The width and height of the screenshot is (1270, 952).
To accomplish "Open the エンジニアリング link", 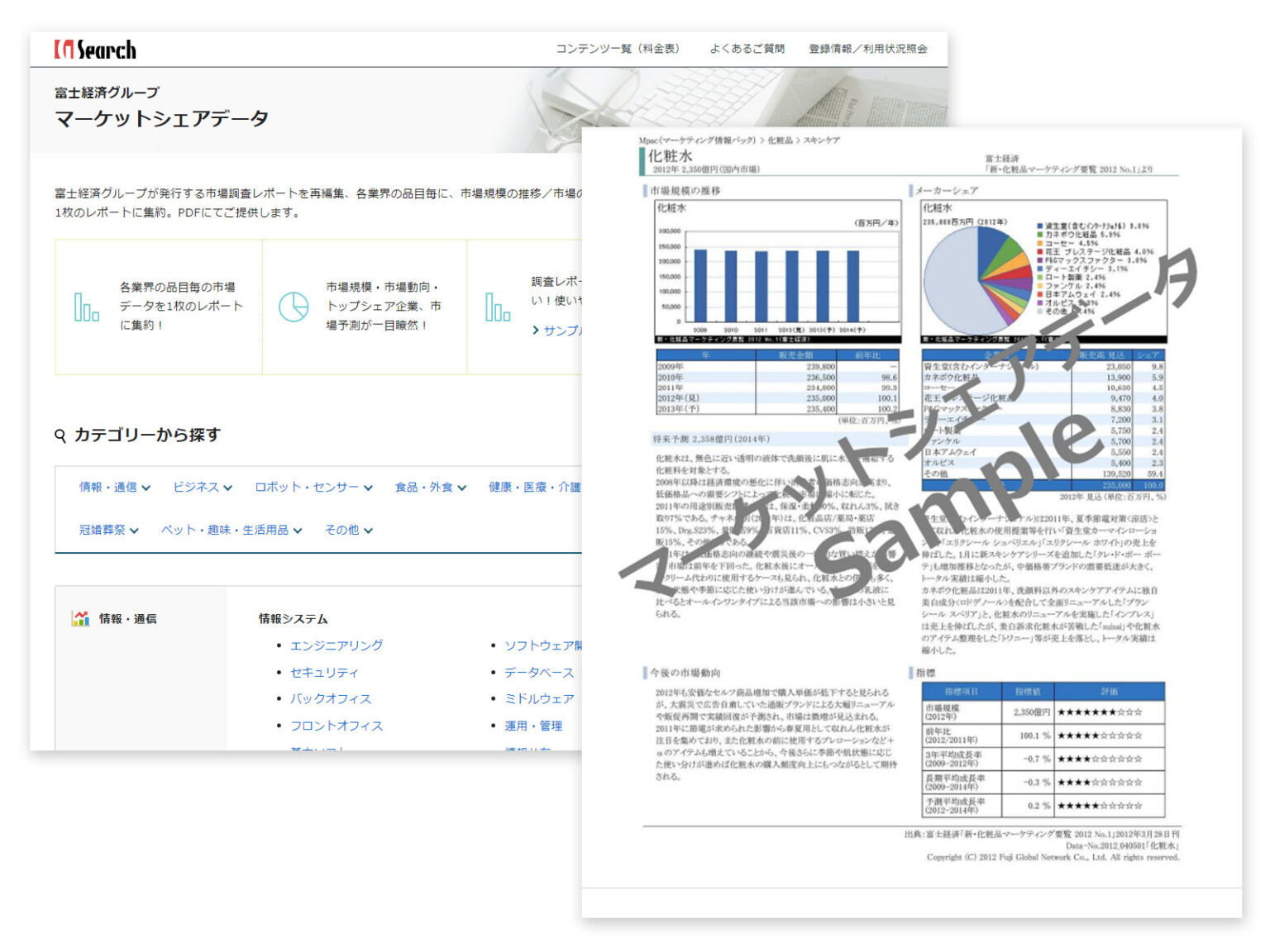I will coord(337,645).
